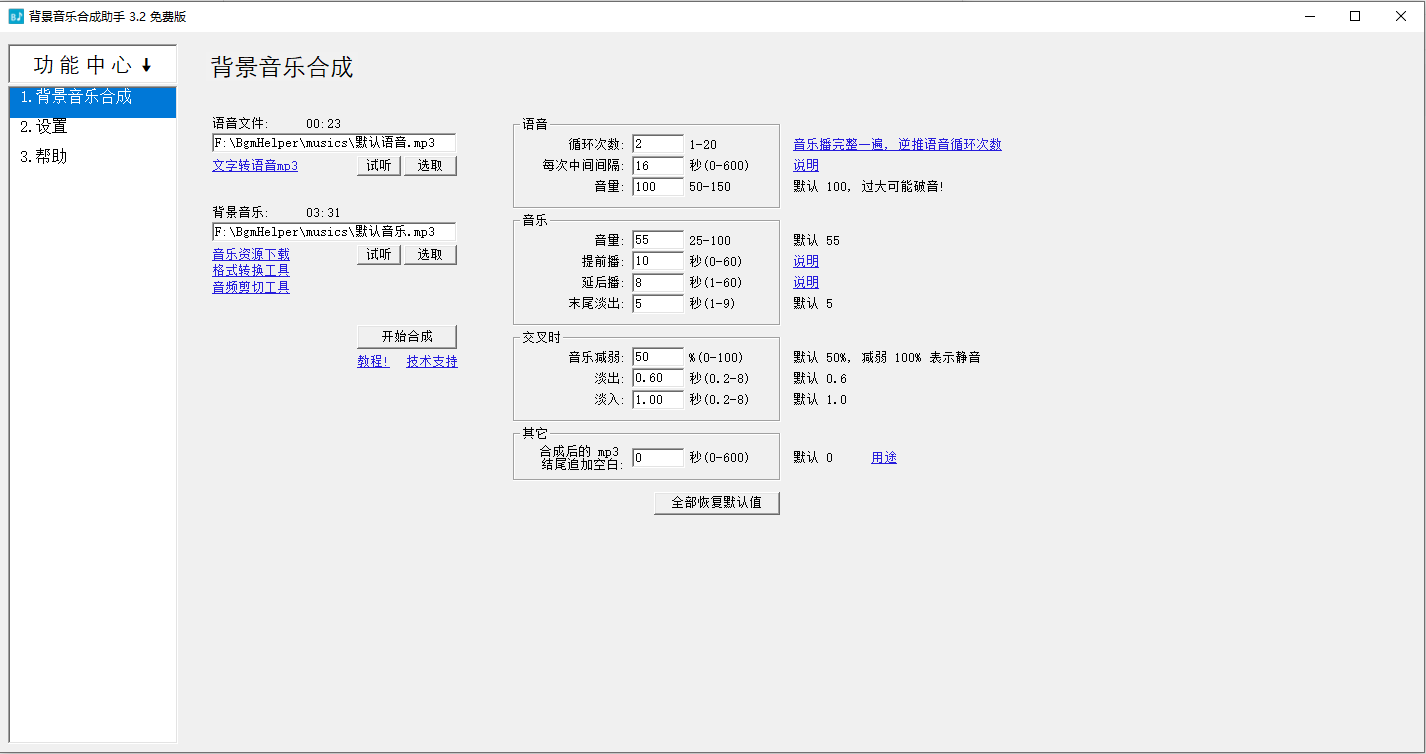This screenshot has width=1426, height=754.
Task: Click the 语音文件 path field
Action: (334, 144)
